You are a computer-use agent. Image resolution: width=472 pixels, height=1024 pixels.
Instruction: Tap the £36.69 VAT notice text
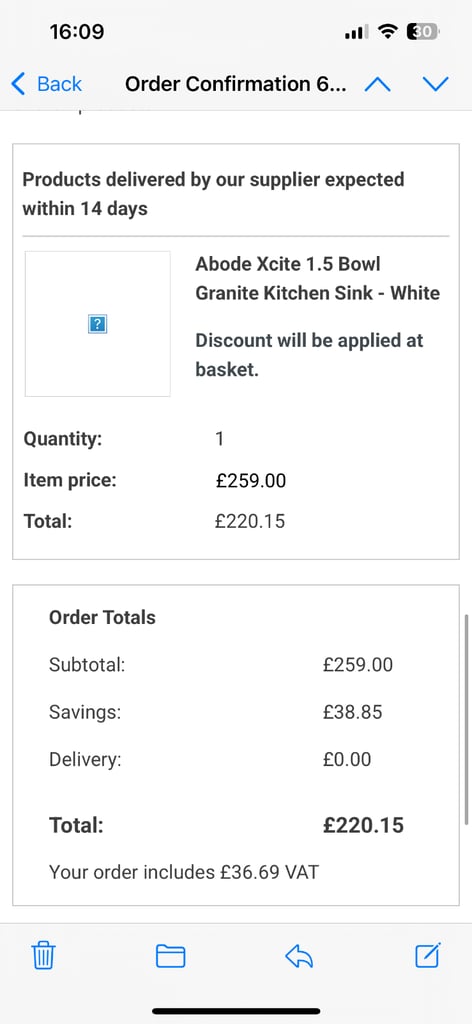184,872
